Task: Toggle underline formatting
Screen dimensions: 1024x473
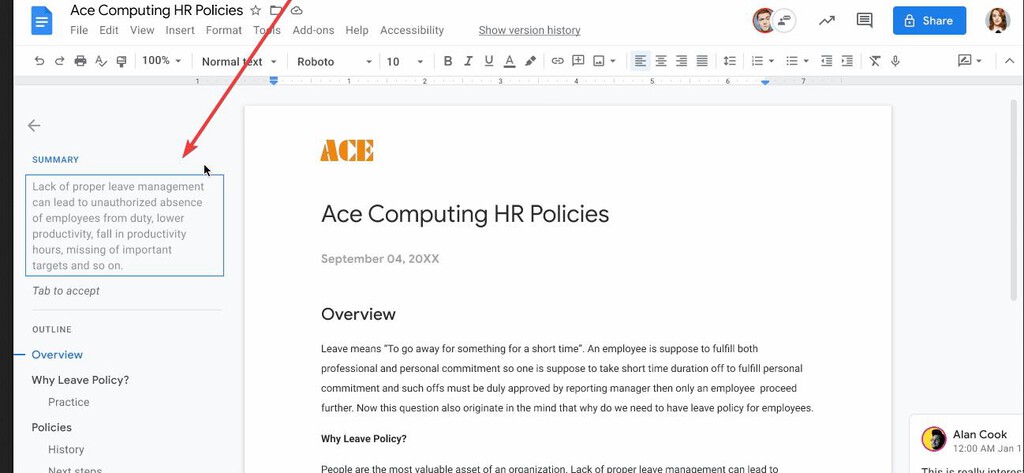Action: tap(488, 61)
